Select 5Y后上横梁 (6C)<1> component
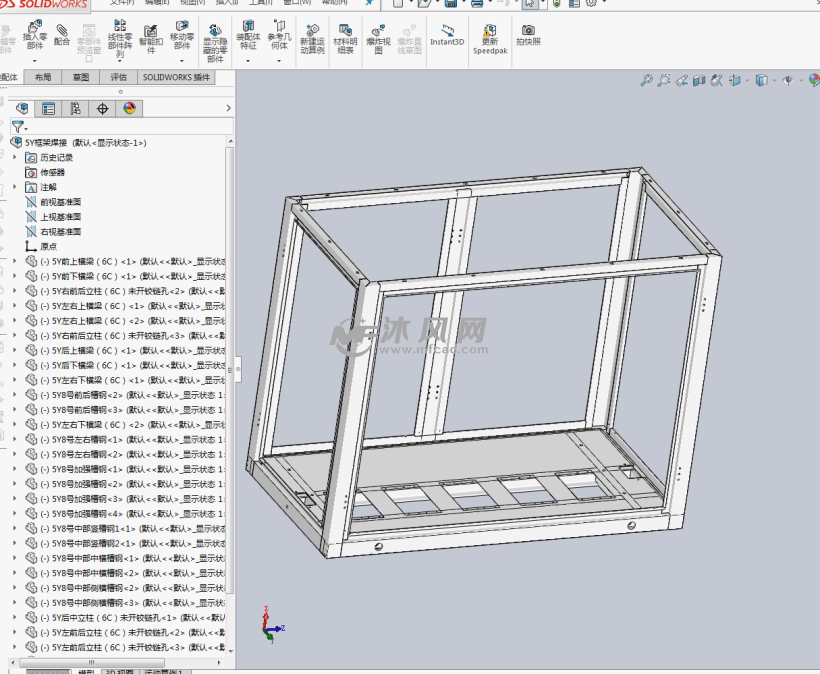 (x=126, y=350)
